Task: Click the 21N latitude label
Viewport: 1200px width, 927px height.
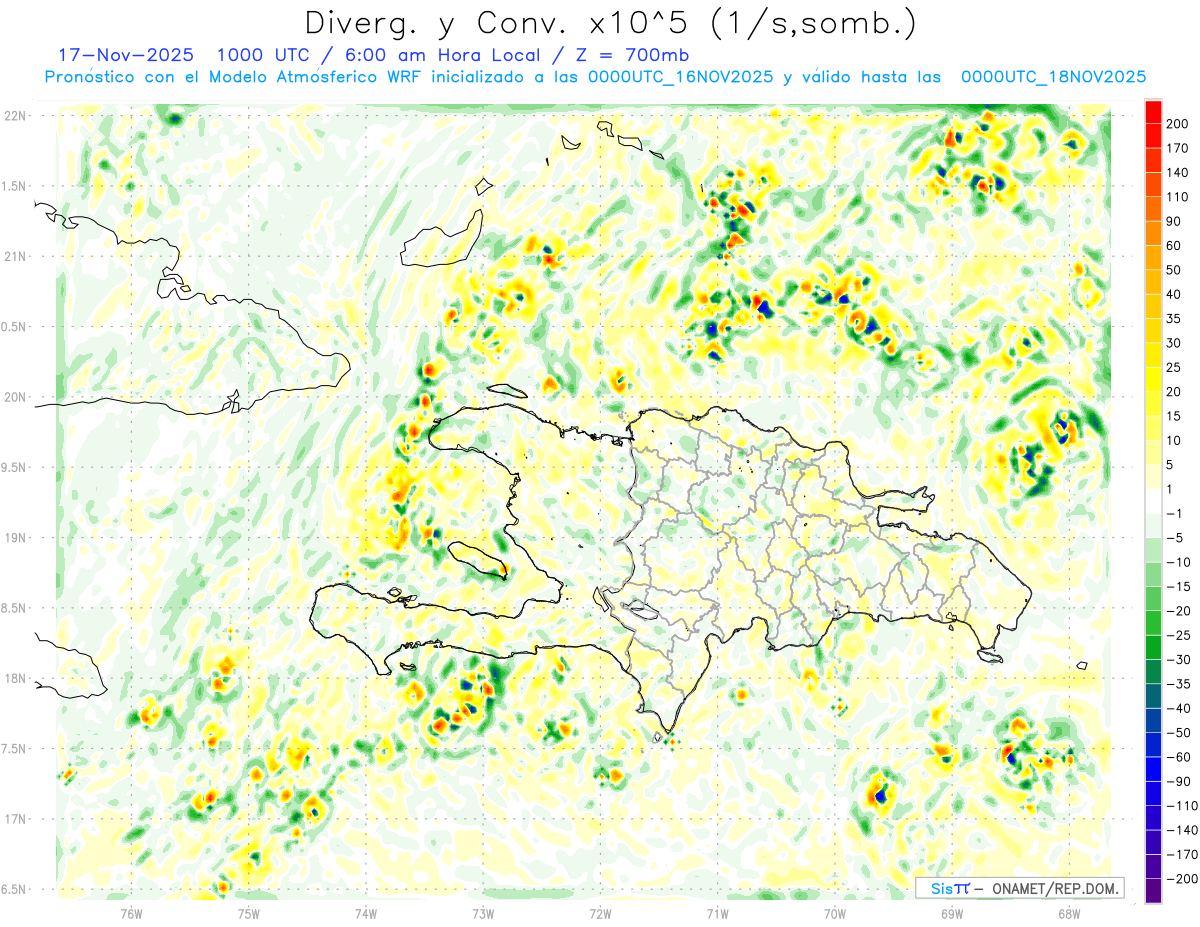Action: click(16, 256)
